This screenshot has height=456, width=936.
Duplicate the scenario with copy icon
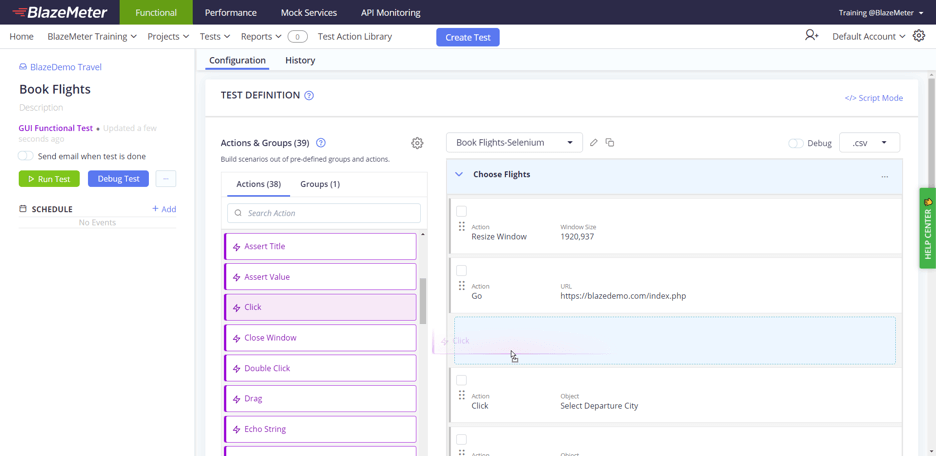pyautogui.click(x=609, y=143)
